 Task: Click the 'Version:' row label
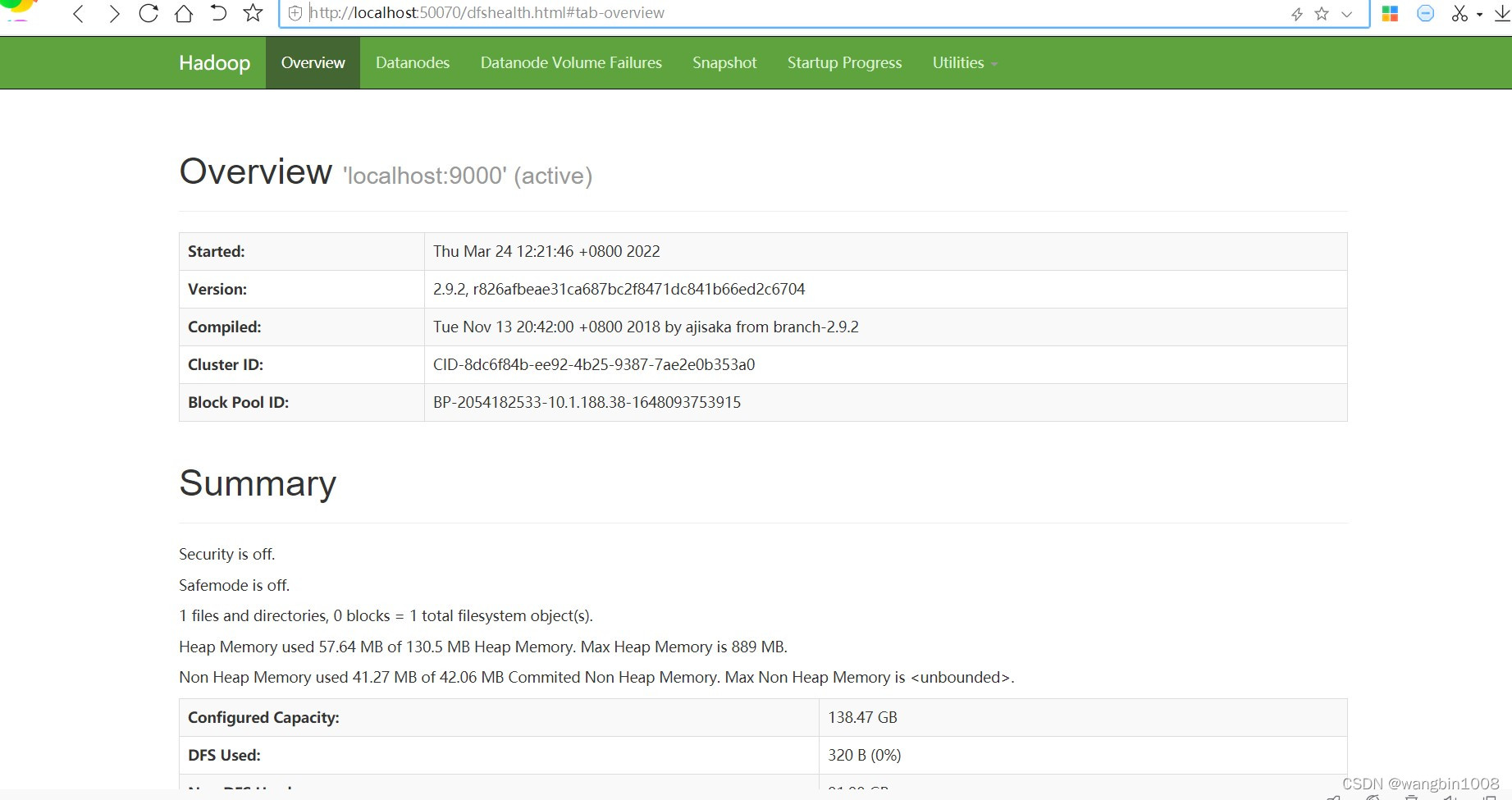[217, 290]
